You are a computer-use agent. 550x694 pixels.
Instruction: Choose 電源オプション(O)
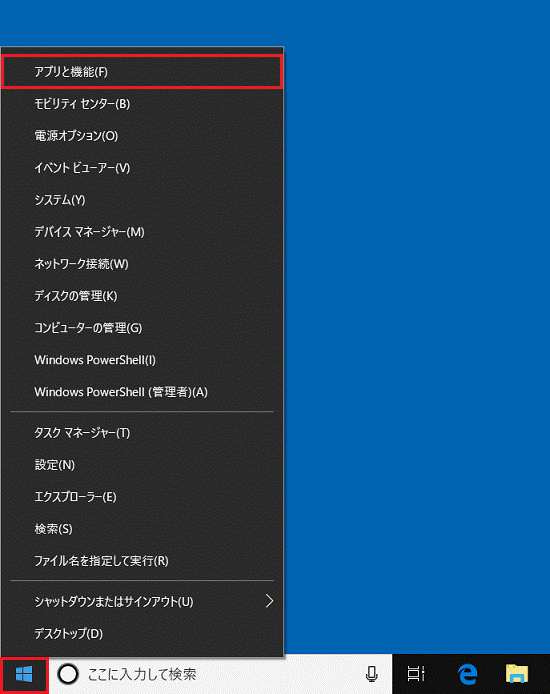point(142,135)
